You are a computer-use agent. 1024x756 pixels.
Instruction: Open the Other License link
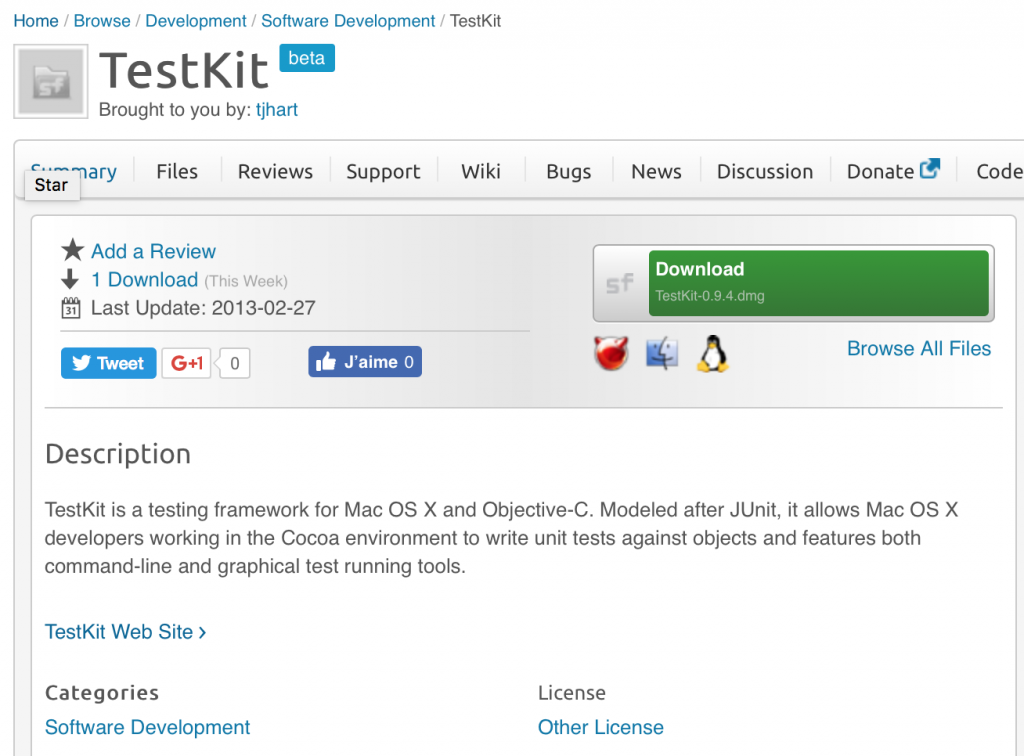[601, 727]
